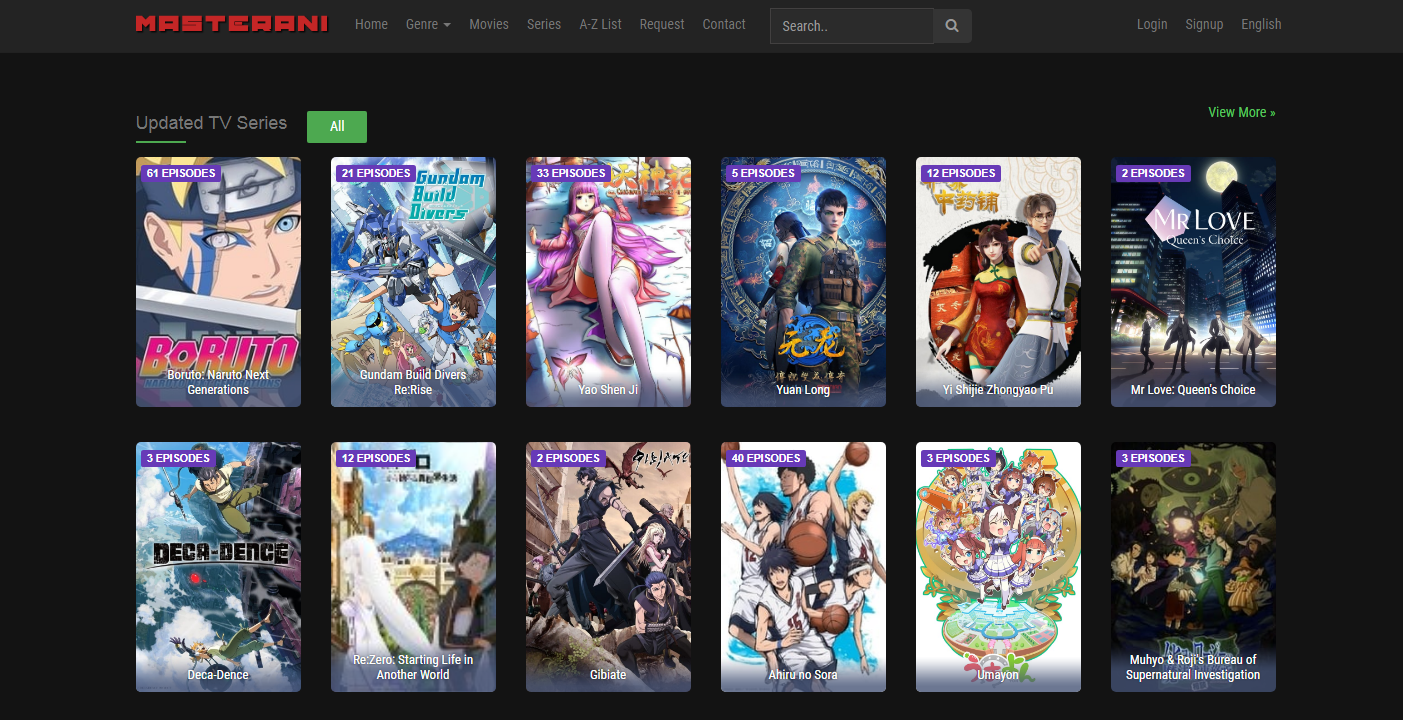
Task: Click the 21 Episodes badge on Gundam
Action: point(376,173)
